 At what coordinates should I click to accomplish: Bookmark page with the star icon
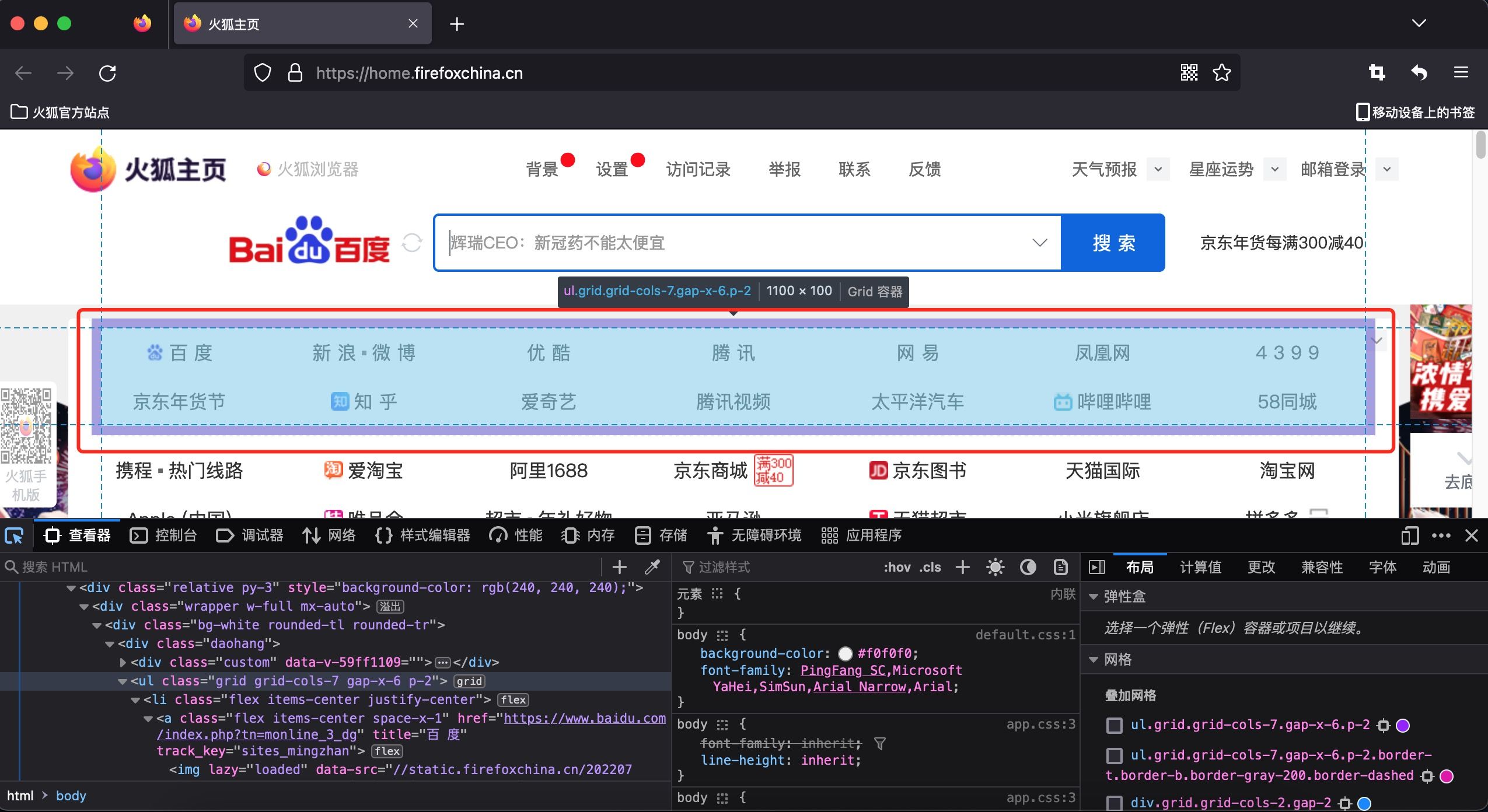point(1221,73)
